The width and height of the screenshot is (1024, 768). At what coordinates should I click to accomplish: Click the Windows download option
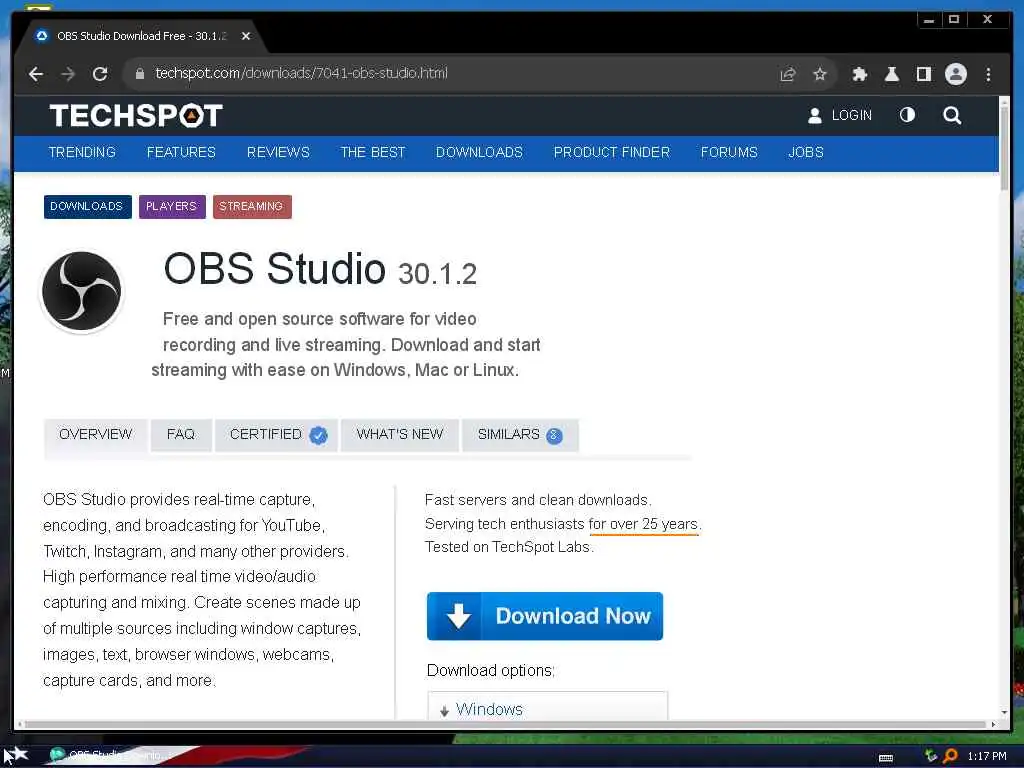pyautogui.click(x=489, y=709)
